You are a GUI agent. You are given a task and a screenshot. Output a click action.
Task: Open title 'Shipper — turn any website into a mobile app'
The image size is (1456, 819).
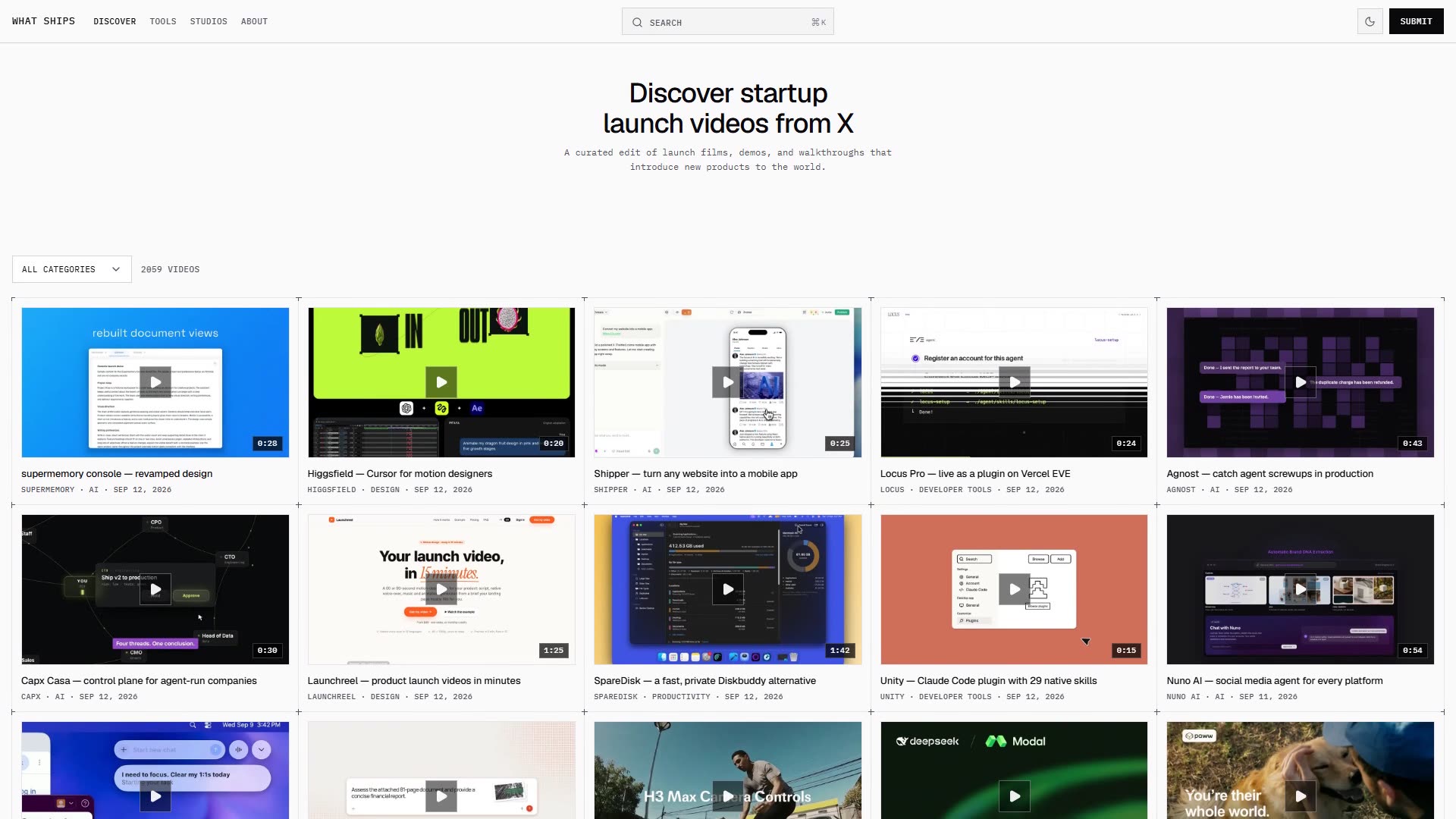coord(695,474)
